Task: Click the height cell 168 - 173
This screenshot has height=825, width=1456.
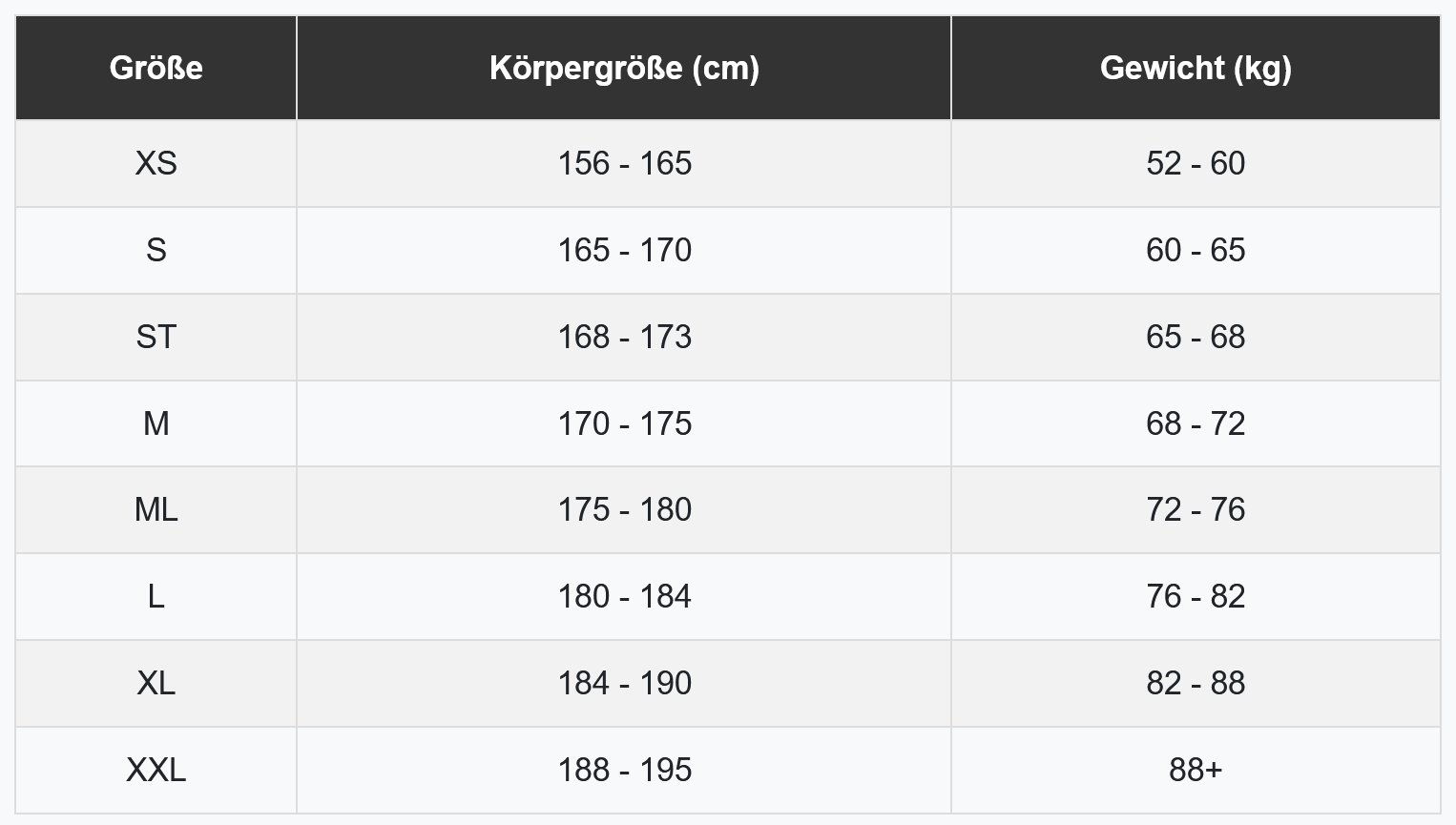Action: point(624,337)
